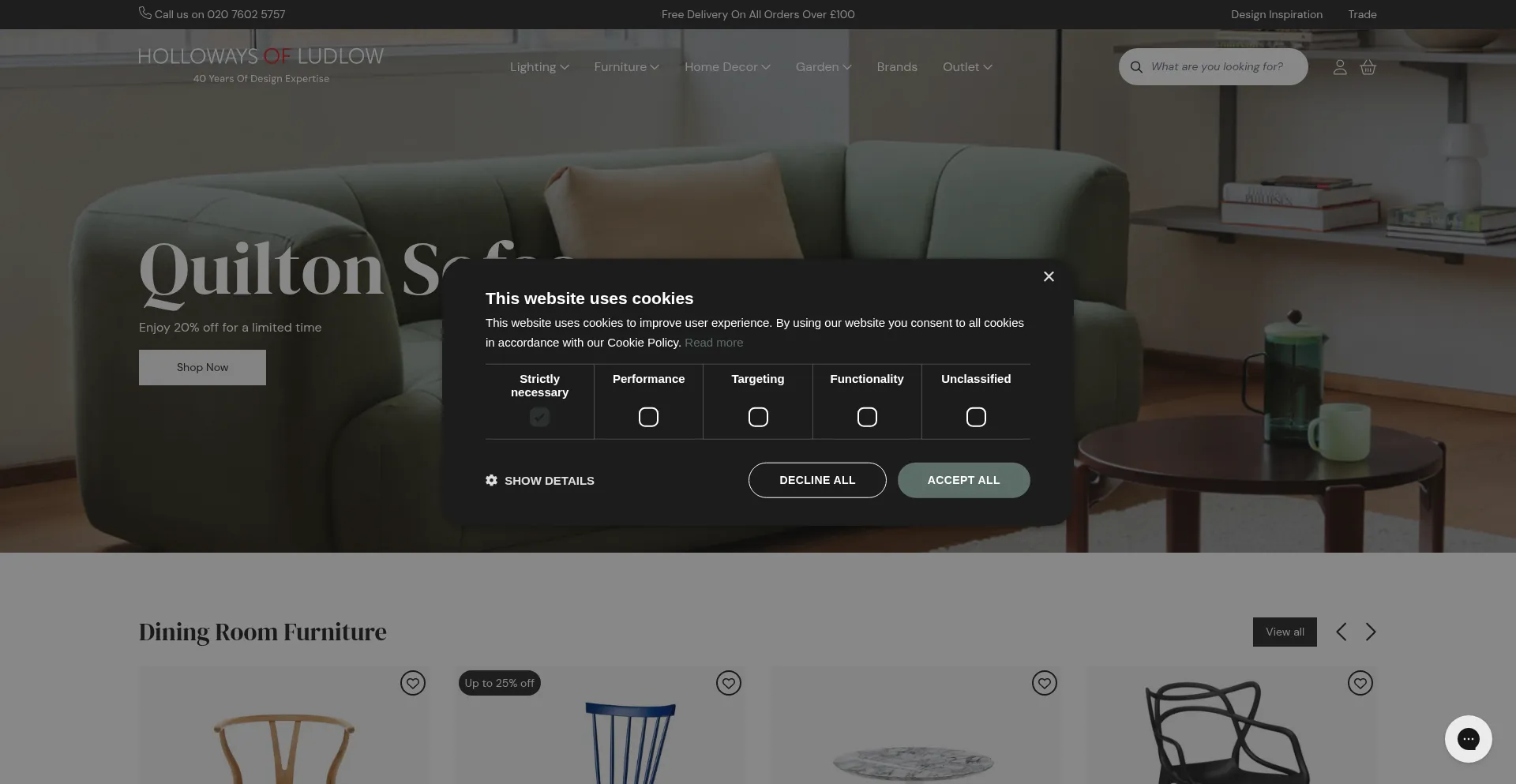Open the shopping basket icon

click(x=1368, y=68)
